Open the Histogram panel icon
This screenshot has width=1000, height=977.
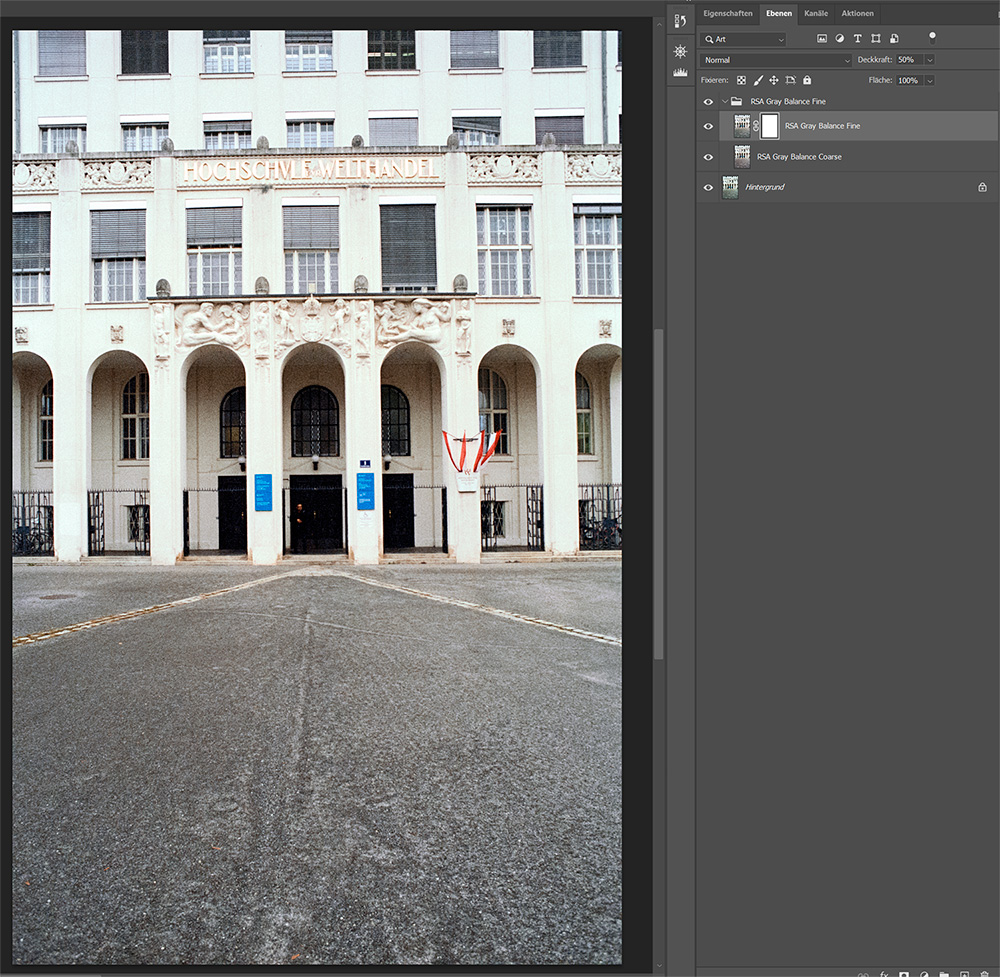click(x=680, y=73)
